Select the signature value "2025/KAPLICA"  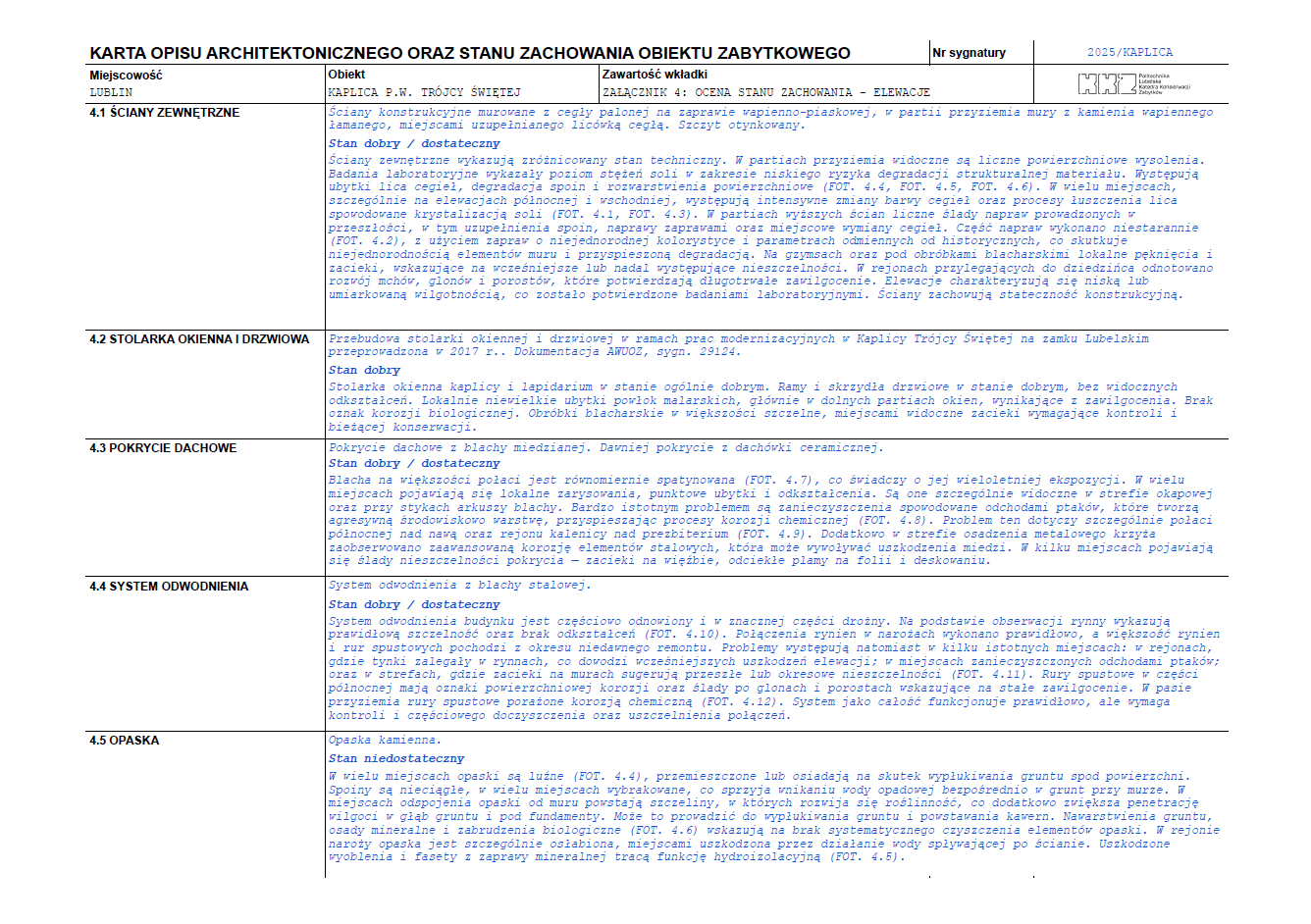(1129, 53)
